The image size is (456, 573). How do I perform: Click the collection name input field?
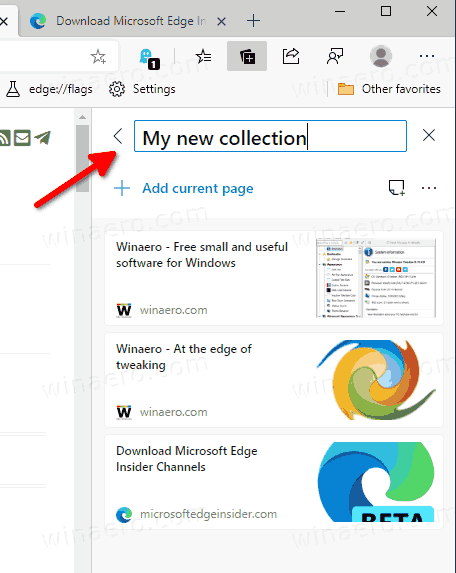coord(270,136)
